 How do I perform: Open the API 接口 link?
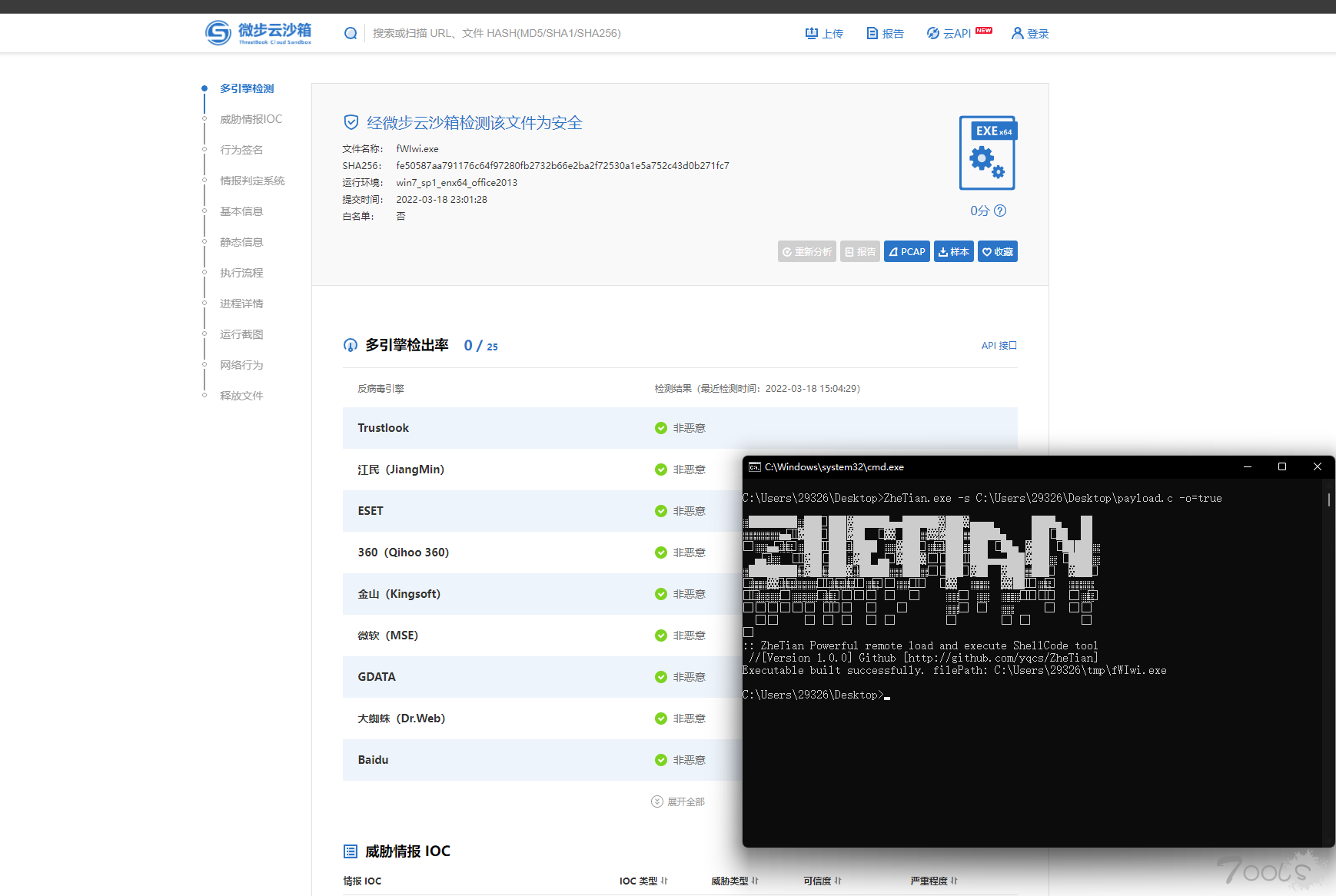999,346
